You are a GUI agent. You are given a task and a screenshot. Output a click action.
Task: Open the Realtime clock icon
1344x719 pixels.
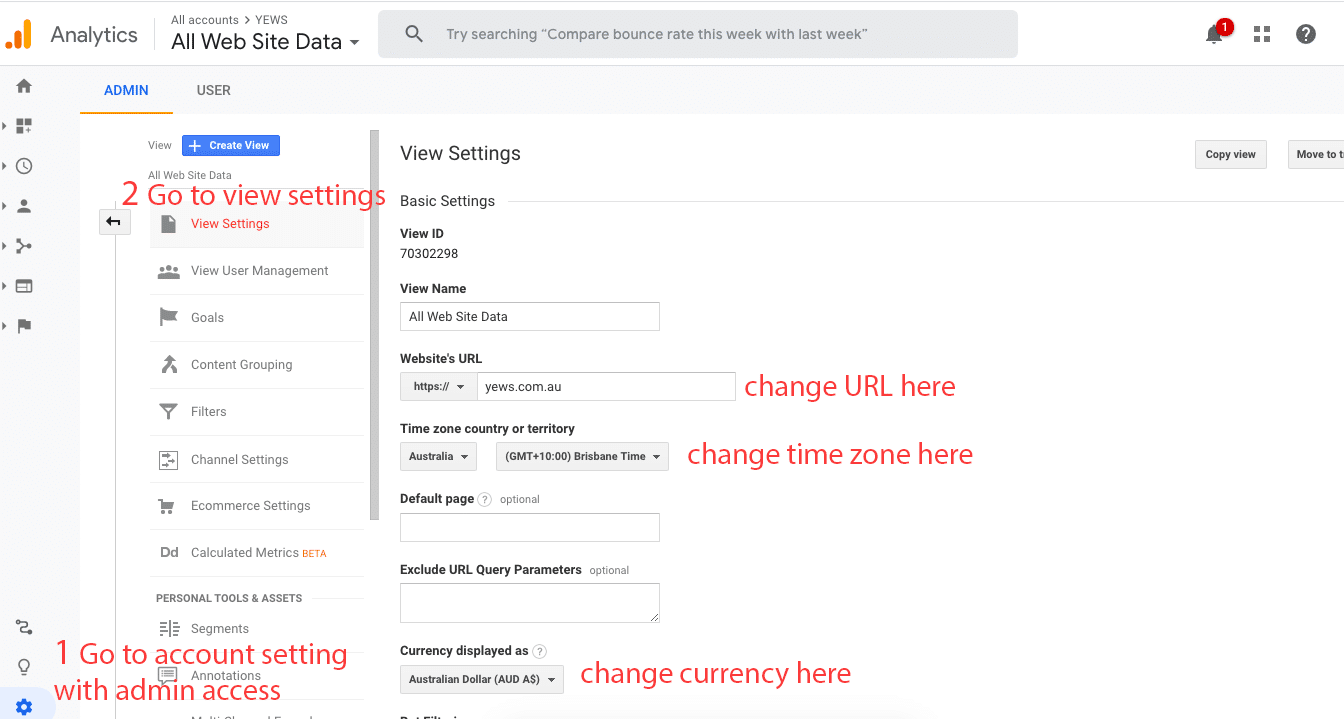(x=24, y=166)
